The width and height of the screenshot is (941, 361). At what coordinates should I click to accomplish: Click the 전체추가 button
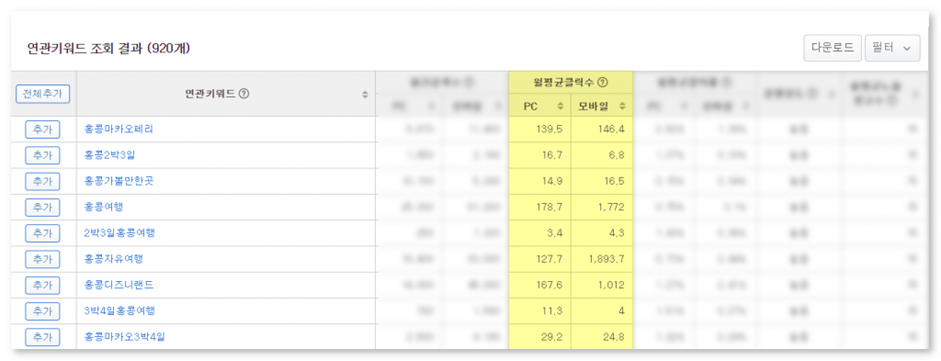pos(43,94)
